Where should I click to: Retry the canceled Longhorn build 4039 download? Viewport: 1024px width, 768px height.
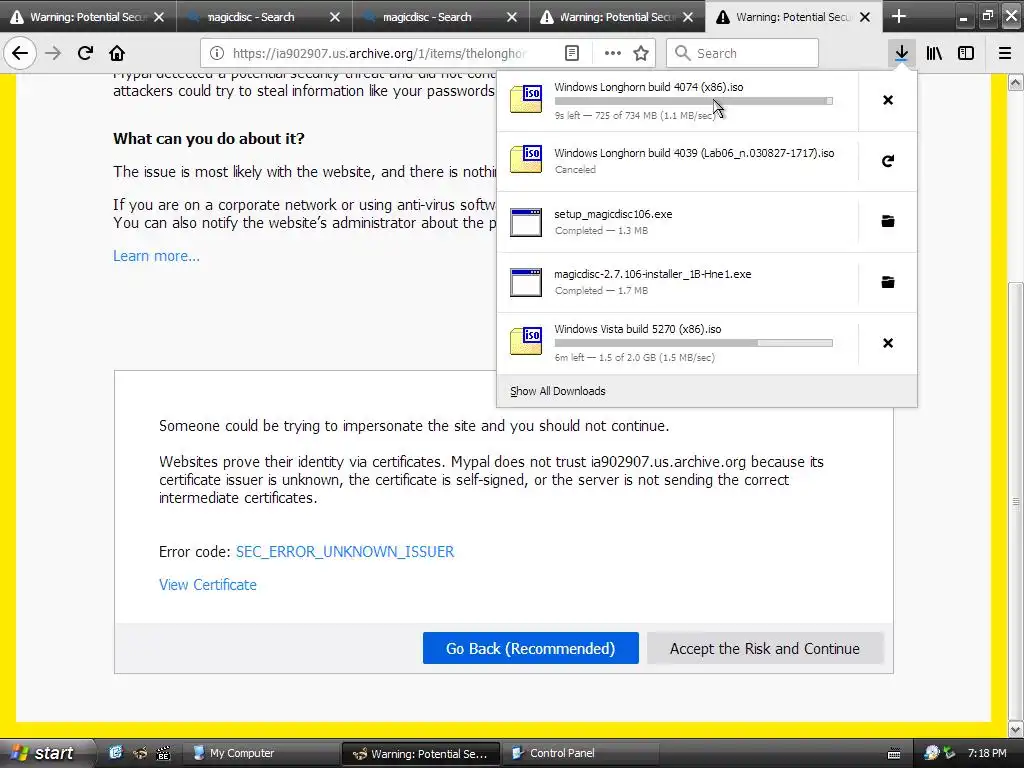coord(888,161)
